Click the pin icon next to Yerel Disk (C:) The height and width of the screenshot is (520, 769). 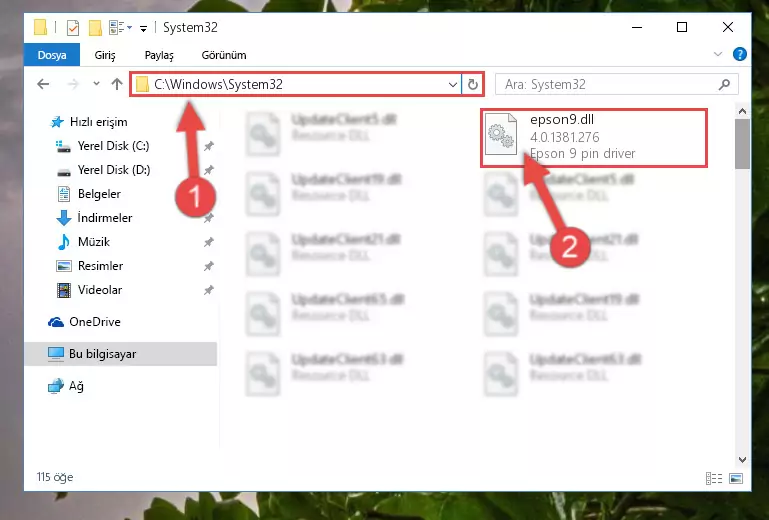click(208, 146)
